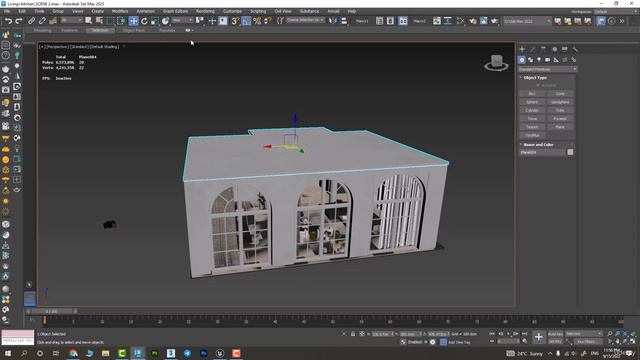Click the ViewCube in the viewport

(x=496, y=63)
